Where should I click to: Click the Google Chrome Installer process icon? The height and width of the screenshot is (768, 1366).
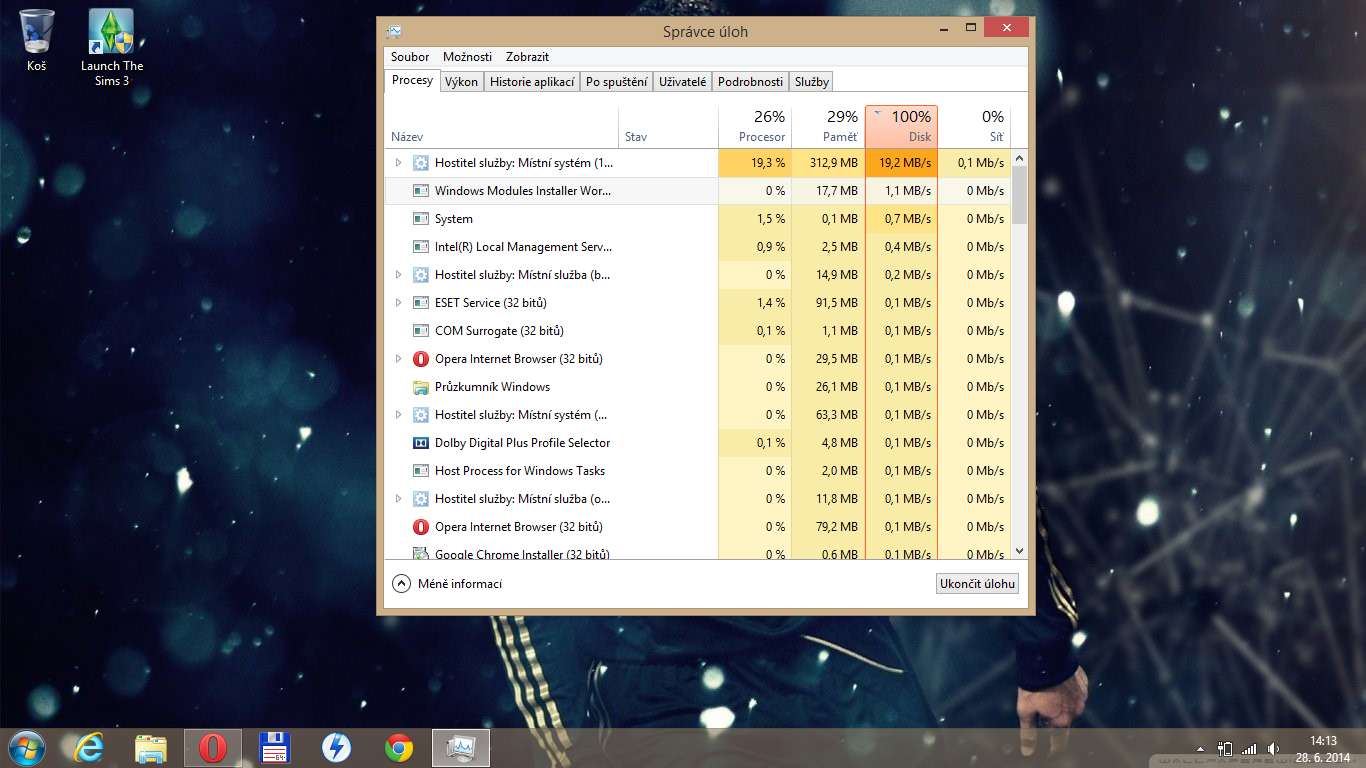coord(421,553)
